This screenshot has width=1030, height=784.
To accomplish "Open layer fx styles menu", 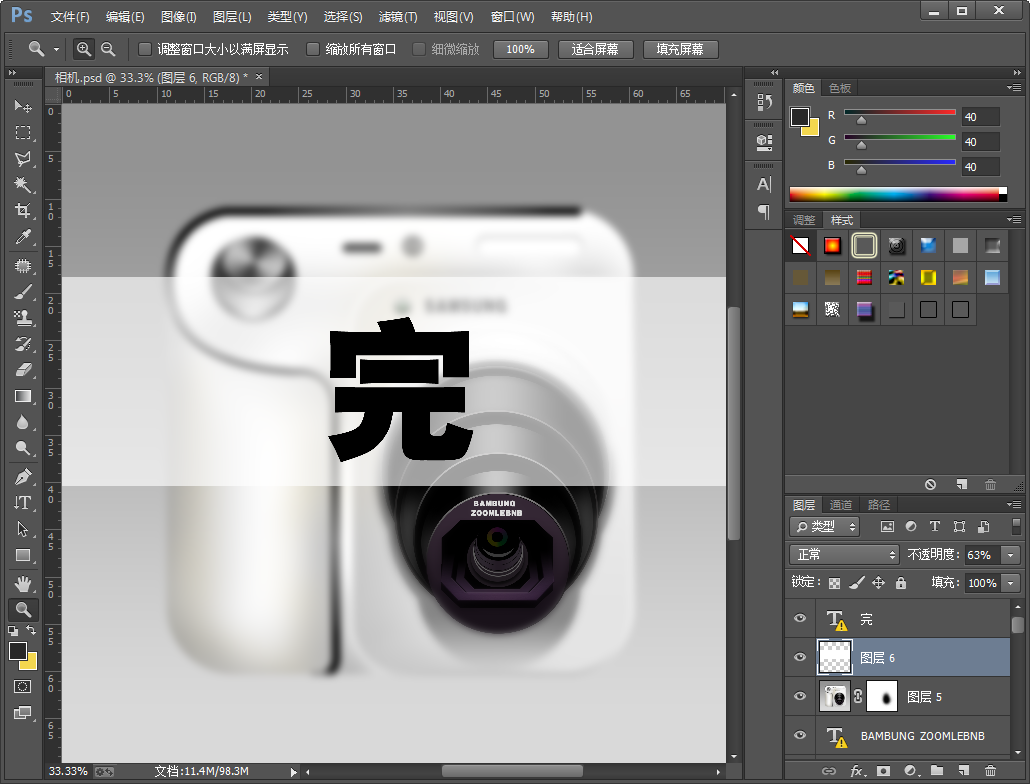I will pyautogui.click(x=857, y=771).
